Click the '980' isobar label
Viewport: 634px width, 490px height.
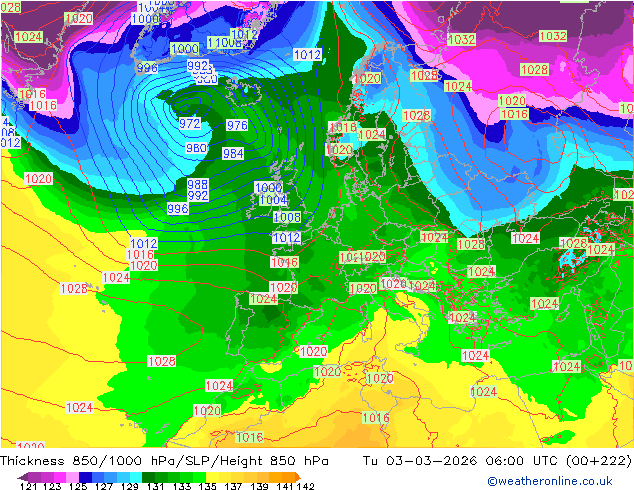click(196, 148)
